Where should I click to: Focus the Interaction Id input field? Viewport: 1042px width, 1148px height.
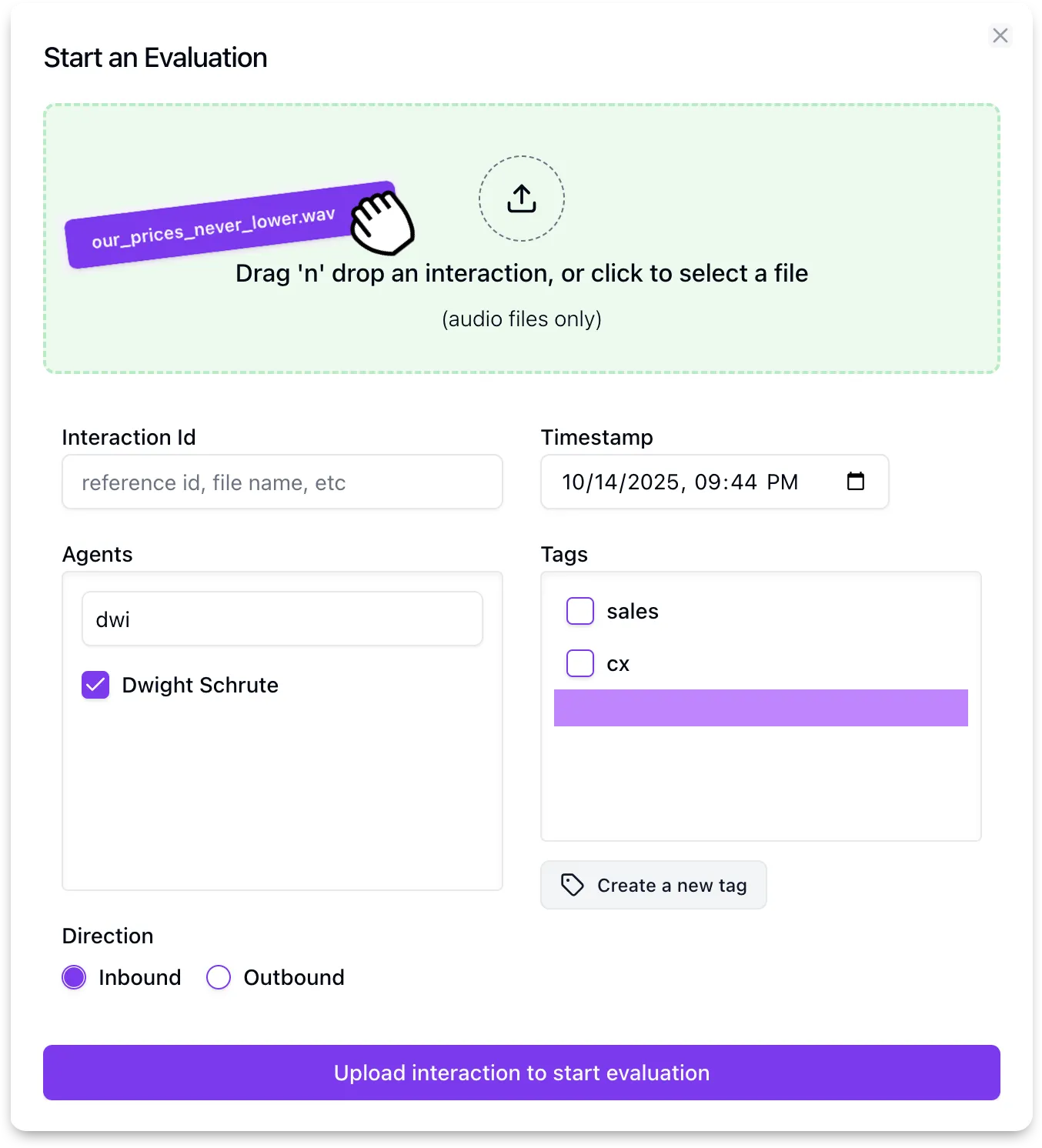(x=282, y=482)
